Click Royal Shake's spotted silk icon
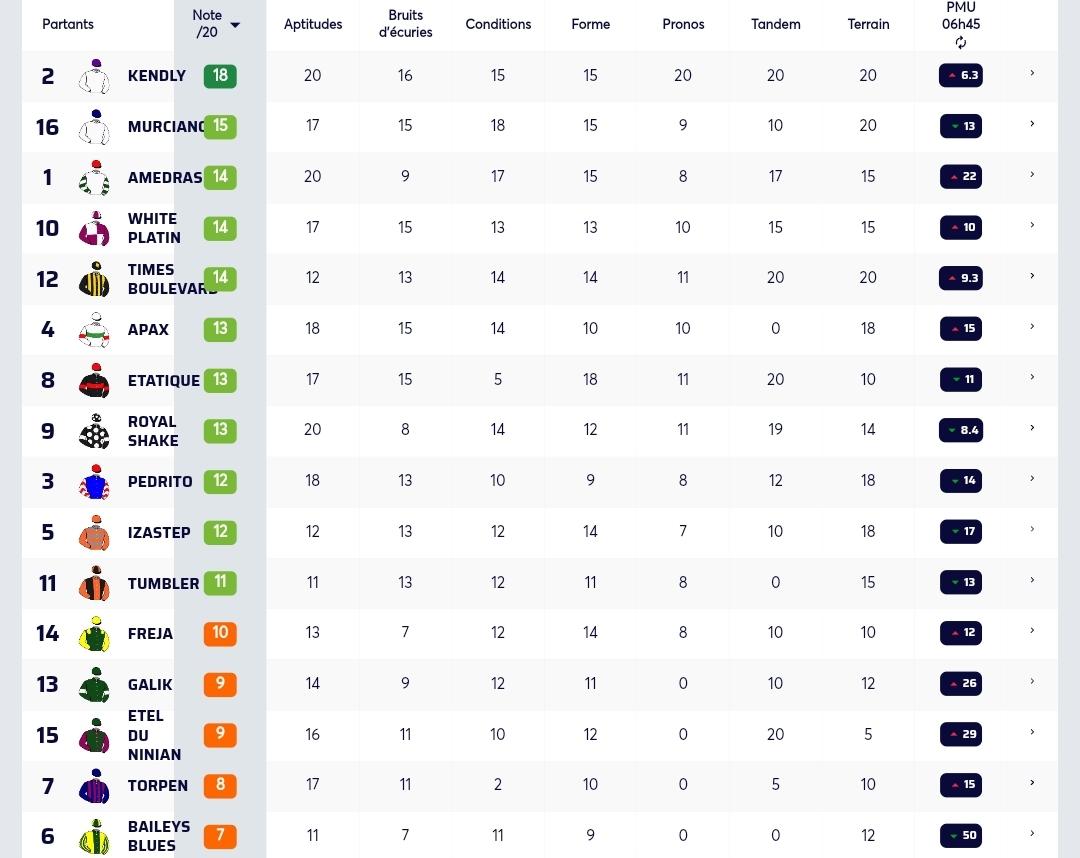Image resolution: width=1080 pixels, height=858 pixels. (94, 431)
